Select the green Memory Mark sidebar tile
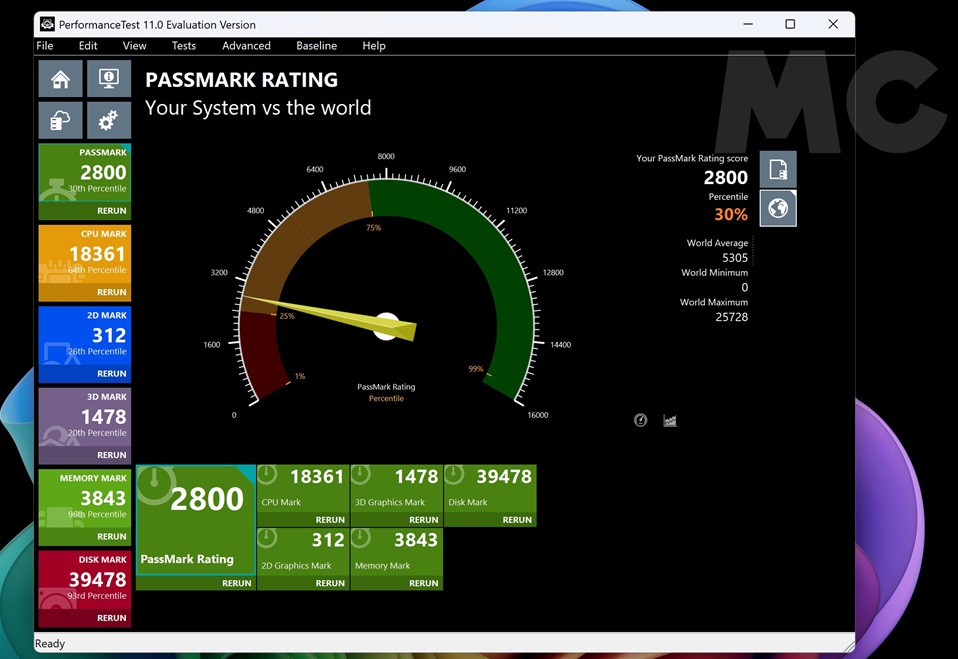Viewport: 958px width, 659px height. click(x=85, y=498)
